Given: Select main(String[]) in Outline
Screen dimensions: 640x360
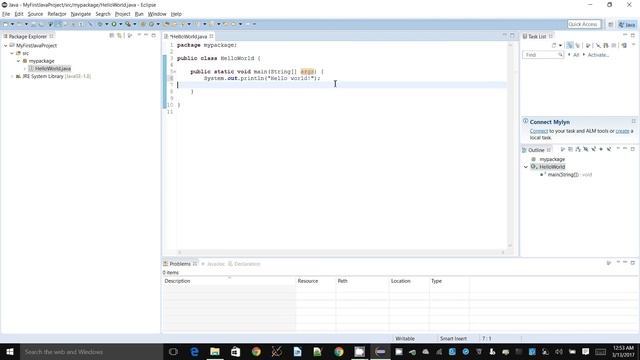Looking at the screenshot, I should [x=563, y=175].
